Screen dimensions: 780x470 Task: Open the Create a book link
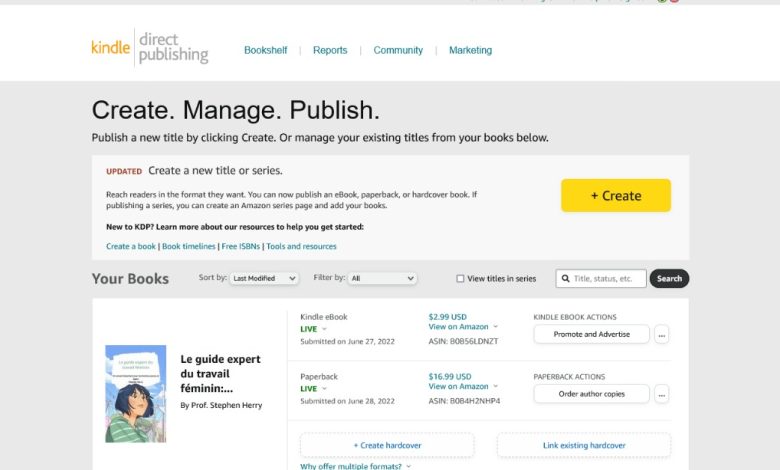click(x=131, y=246)
